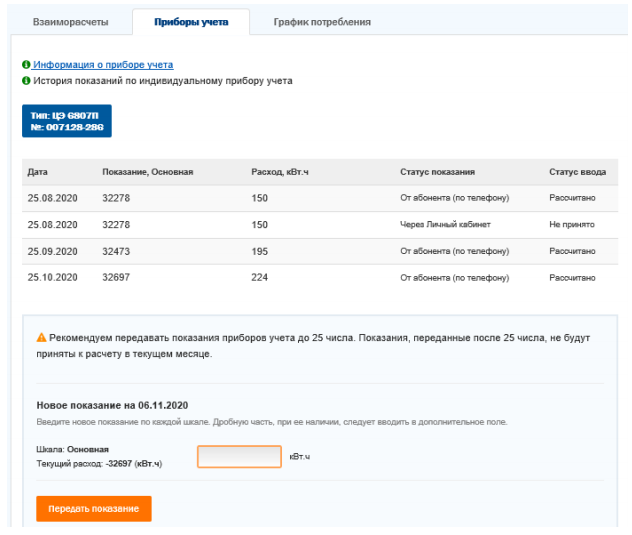Click green info icon beside Информация о приборе учета

(x=26, y=65)
